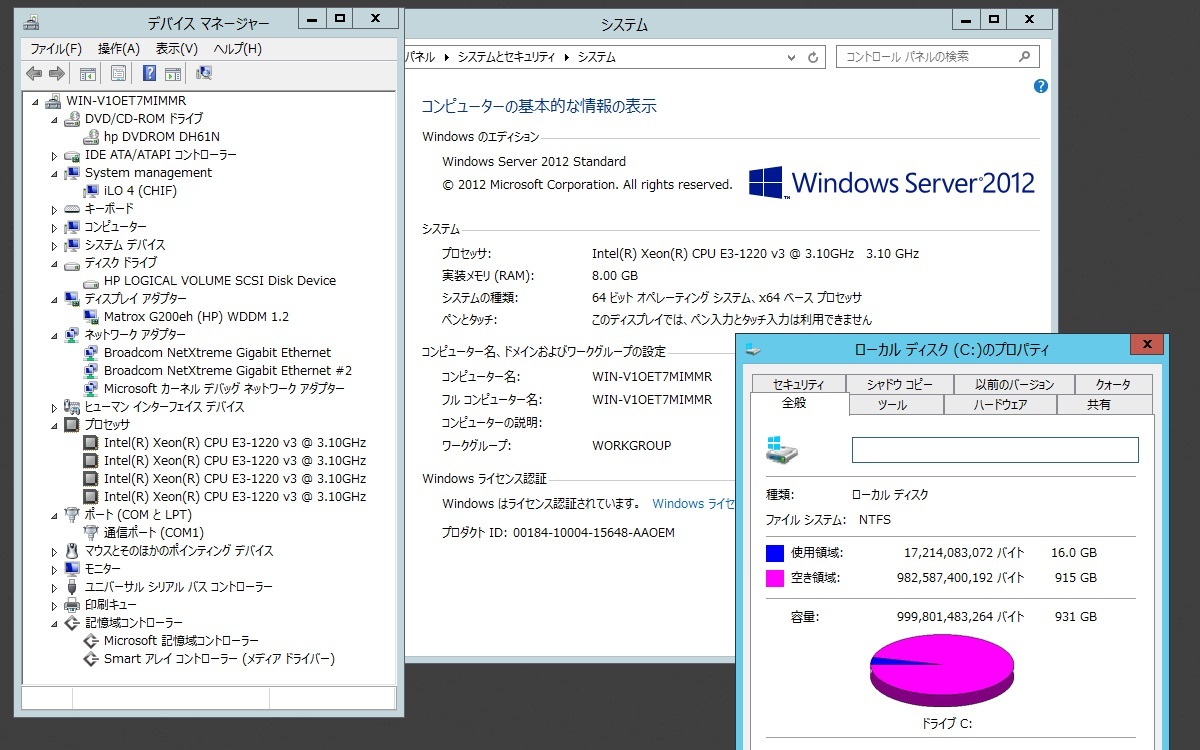
Task: Switch to ハードウェア tab
Action: point(1000,405)
